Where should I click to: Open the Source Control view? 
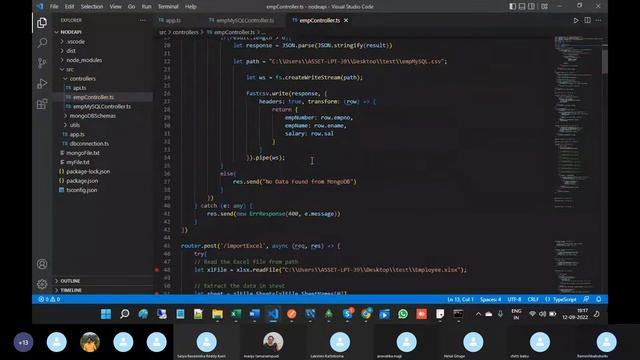(42, 63)
